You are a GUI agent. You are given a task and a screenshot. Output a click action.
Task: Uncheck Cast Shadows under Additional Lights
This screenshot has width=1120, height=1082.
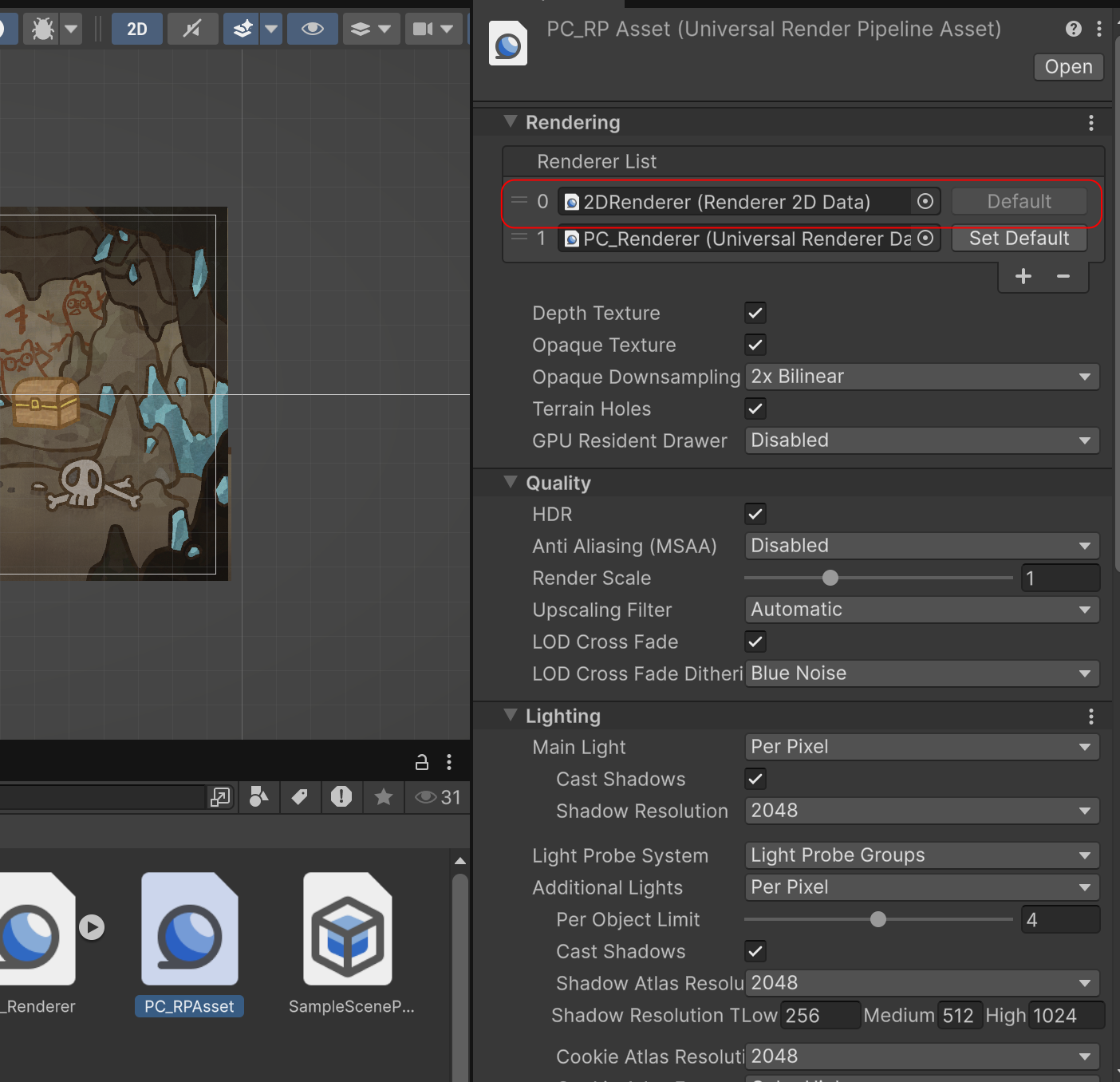755,951
